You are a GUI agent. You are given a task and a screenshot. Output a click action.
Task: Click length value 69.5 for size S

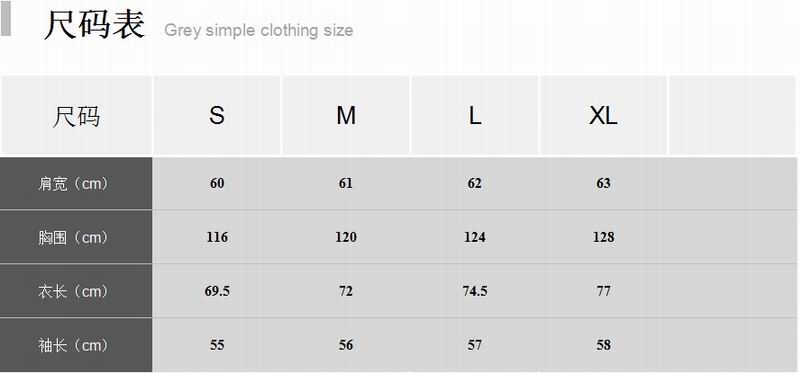[217, 291]
